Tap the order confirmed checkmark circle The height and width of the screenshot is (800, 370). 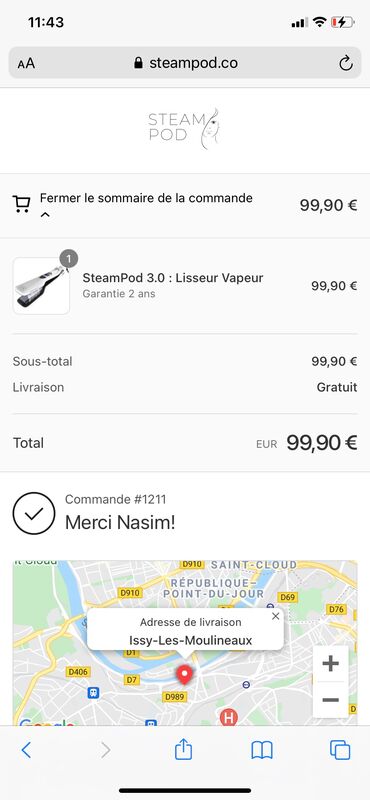point(34,513)
